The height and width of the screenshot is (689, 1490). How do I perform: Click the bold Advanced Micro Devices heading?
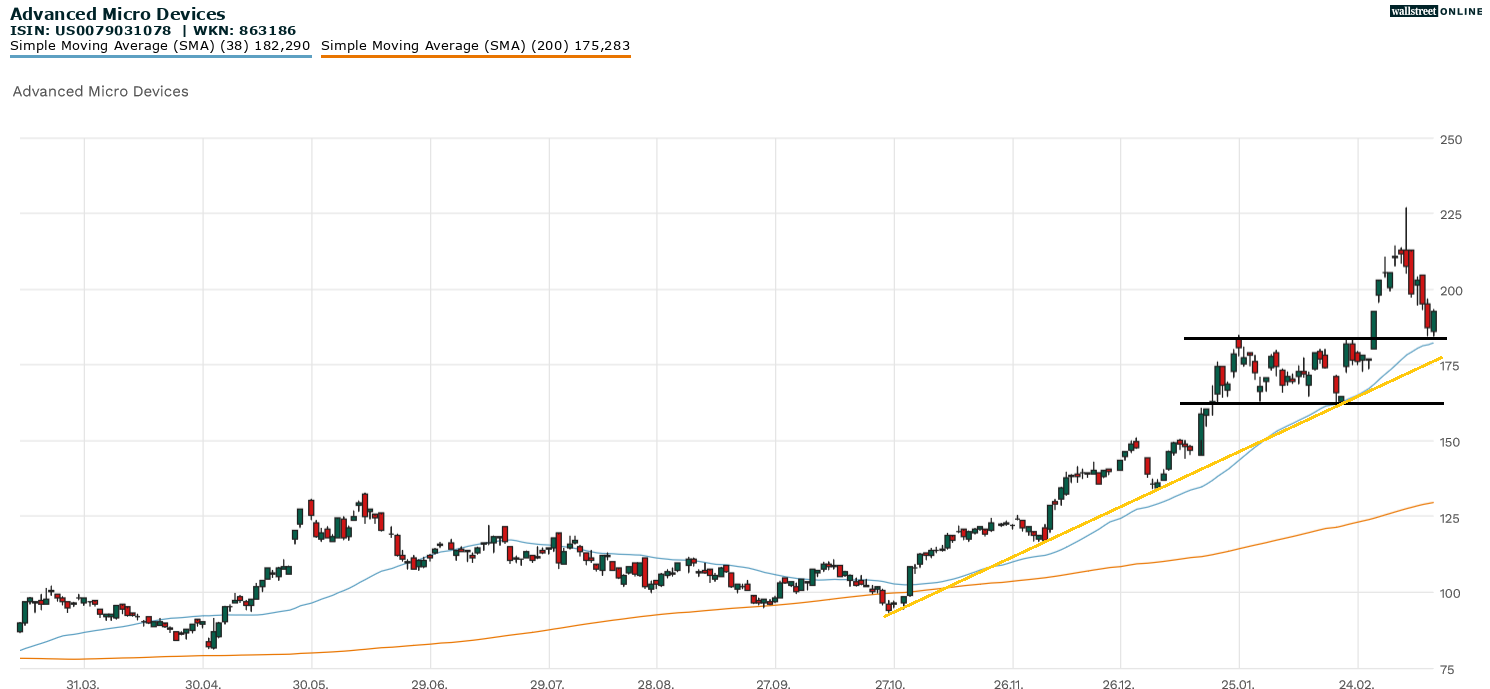(117, 14)
